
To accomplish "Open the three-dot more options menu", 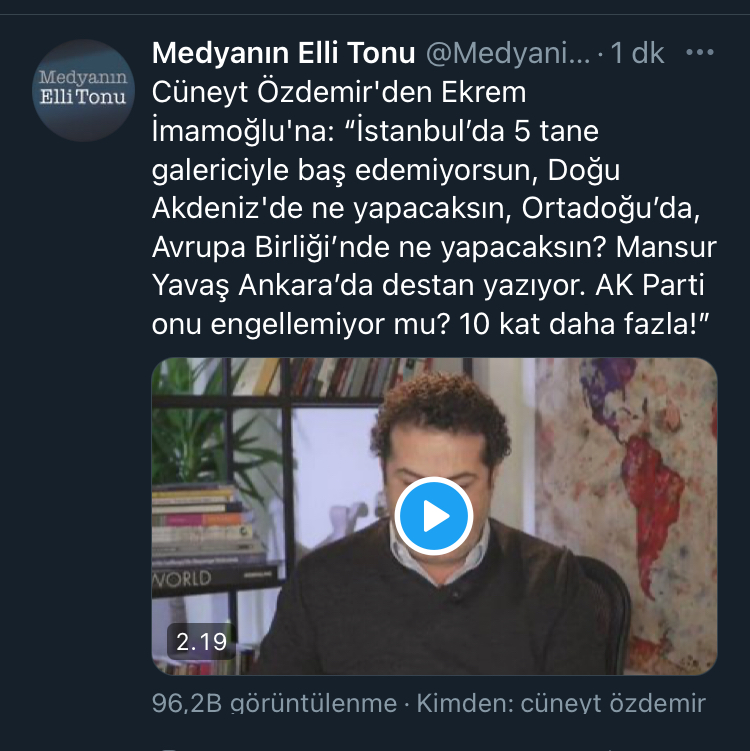I will click(x=700, y=52).
